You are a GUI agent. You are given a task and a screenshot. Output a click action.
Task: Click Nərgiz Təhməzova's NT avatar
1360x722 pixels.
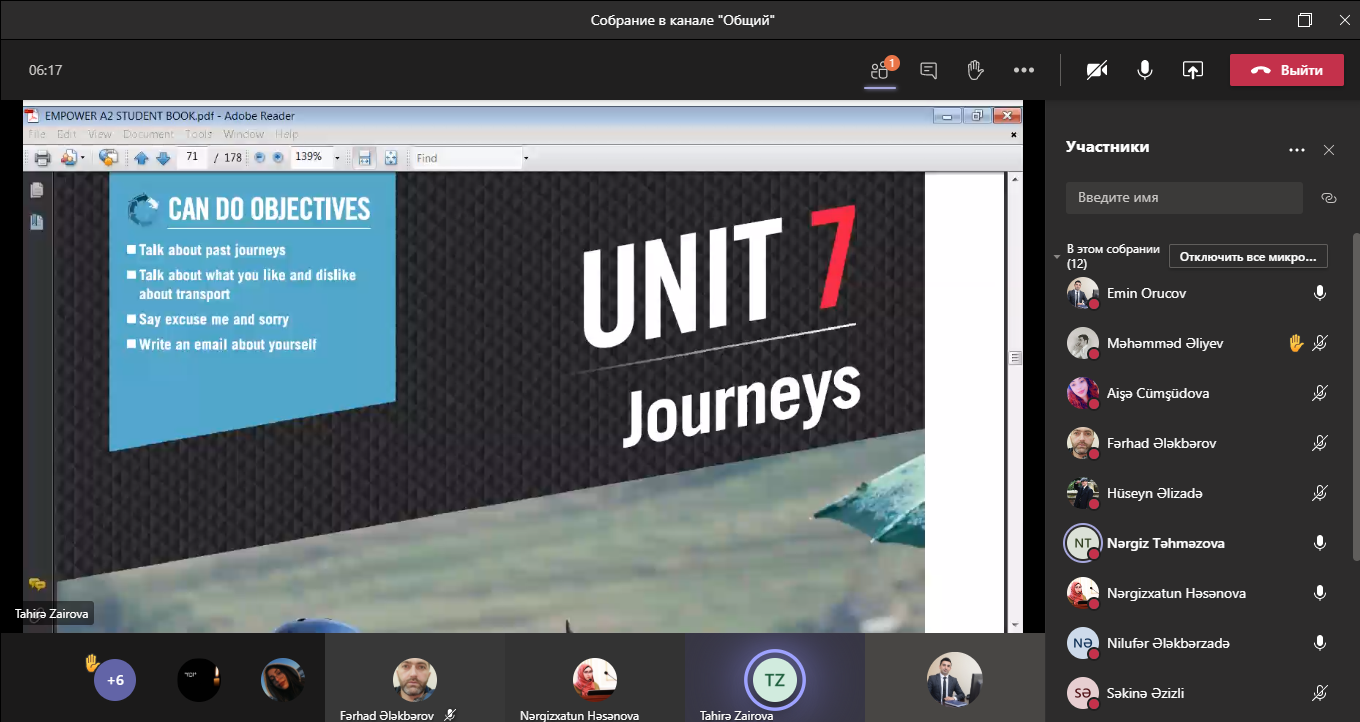1082,543
